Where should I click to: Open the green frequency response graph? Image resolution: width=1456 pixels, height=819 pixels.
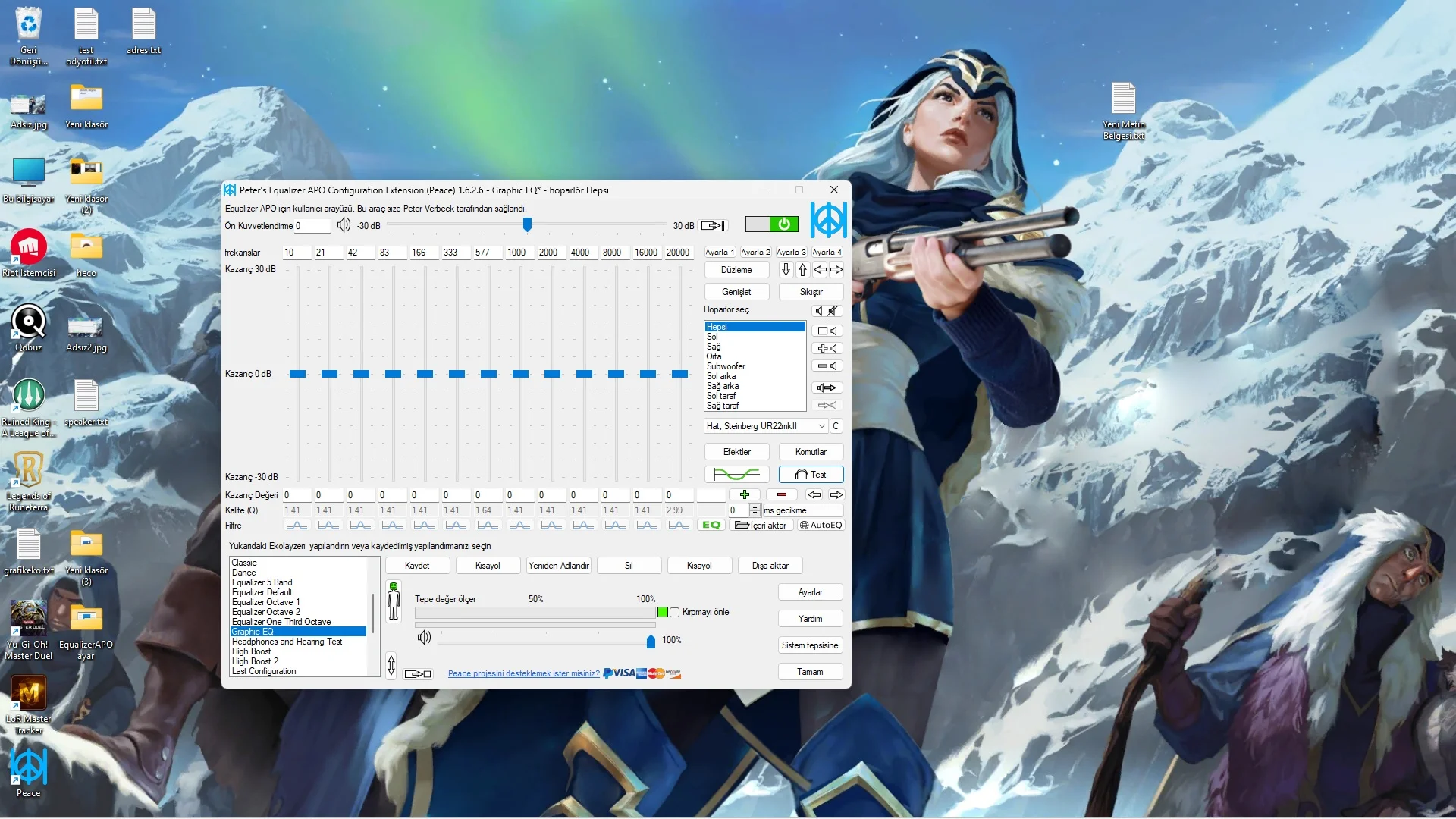(736, 475)
